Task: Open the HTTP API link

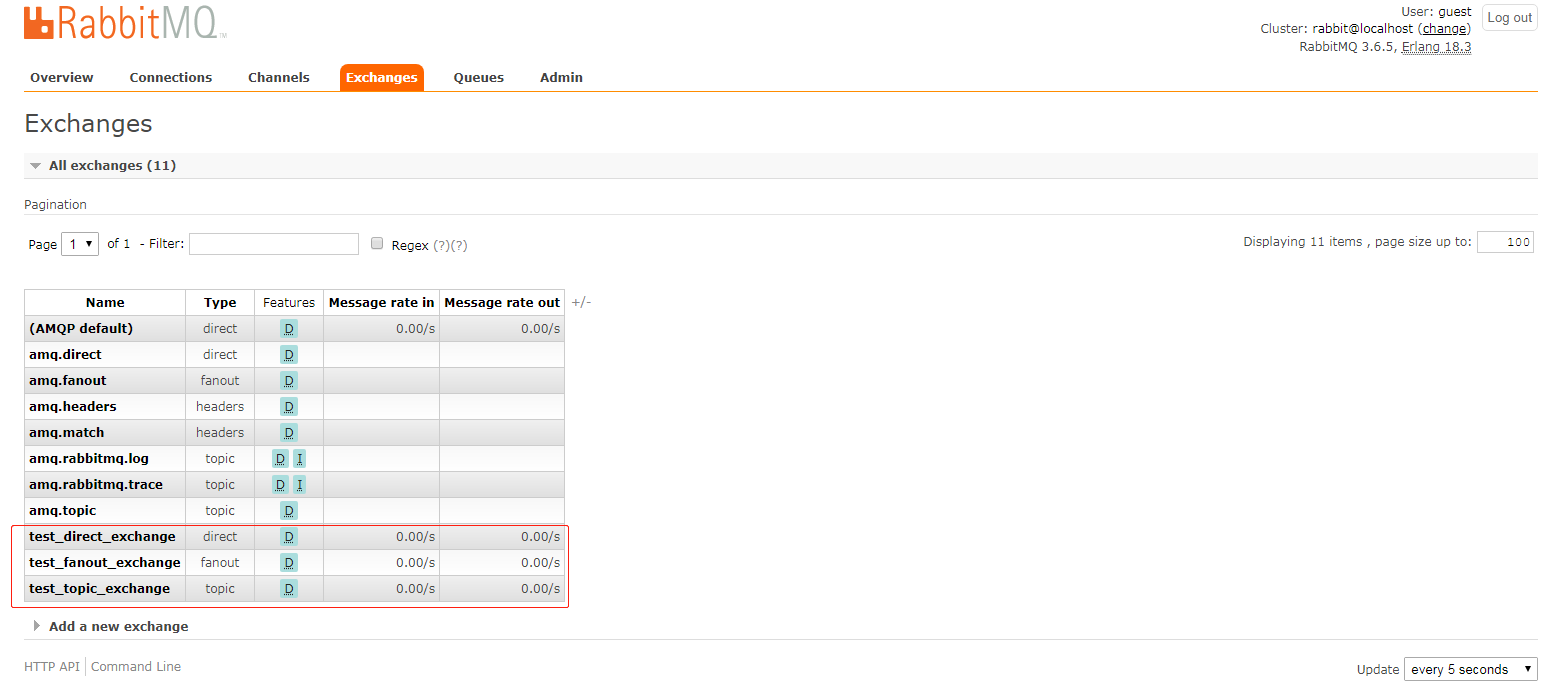Action: (52, 667)
